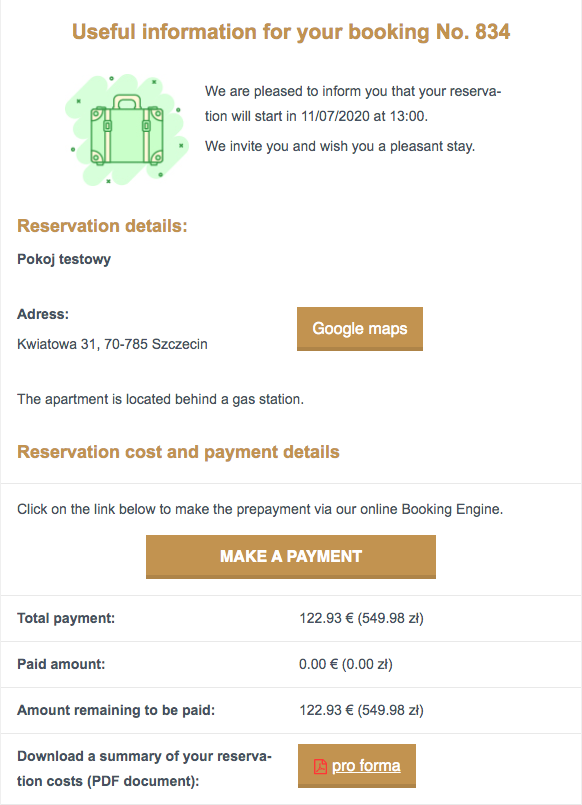This screenshot has height=805, width=582.
Task: Click the prepayment Booking Engine instruction text
Action: coord(260,509)
